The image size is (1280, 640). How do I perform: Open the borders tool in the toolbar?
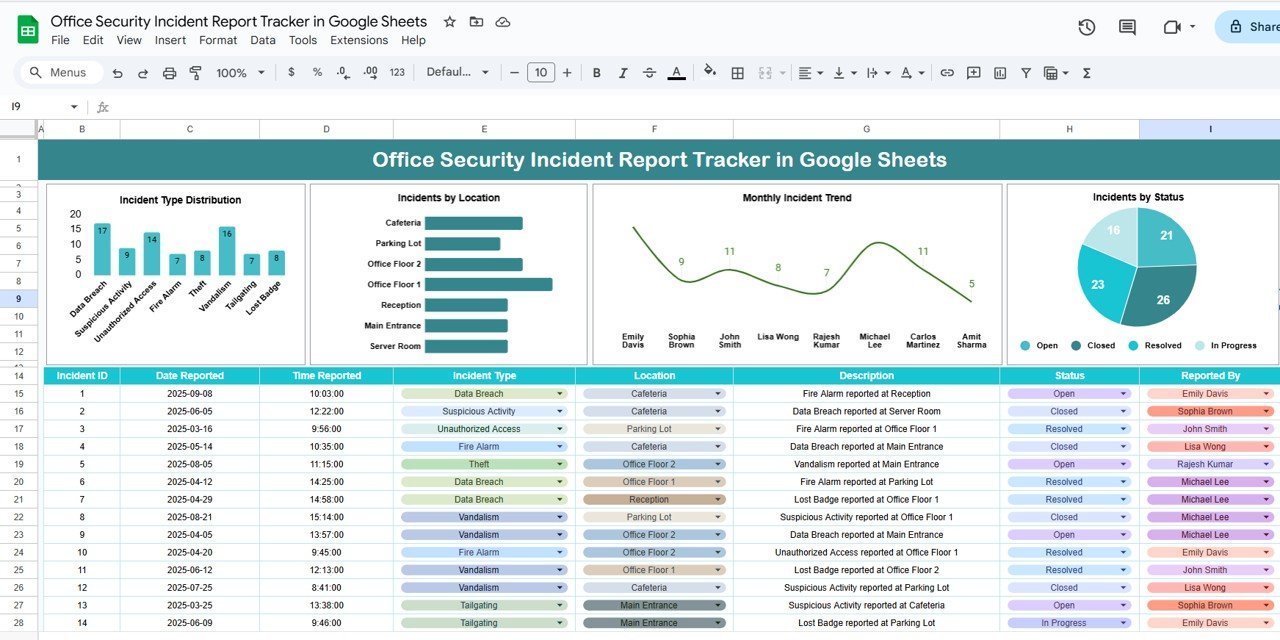coord(737,73)
